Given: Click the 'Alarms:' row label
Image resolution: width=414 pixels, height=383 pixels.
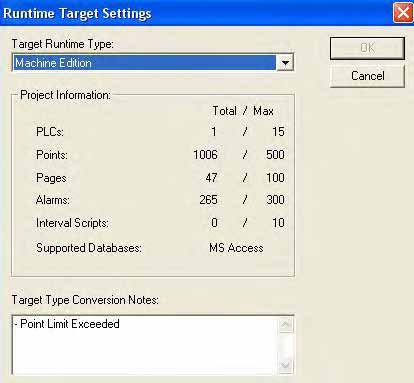Looking at the screenshot, I should click(x=53, y=200).
